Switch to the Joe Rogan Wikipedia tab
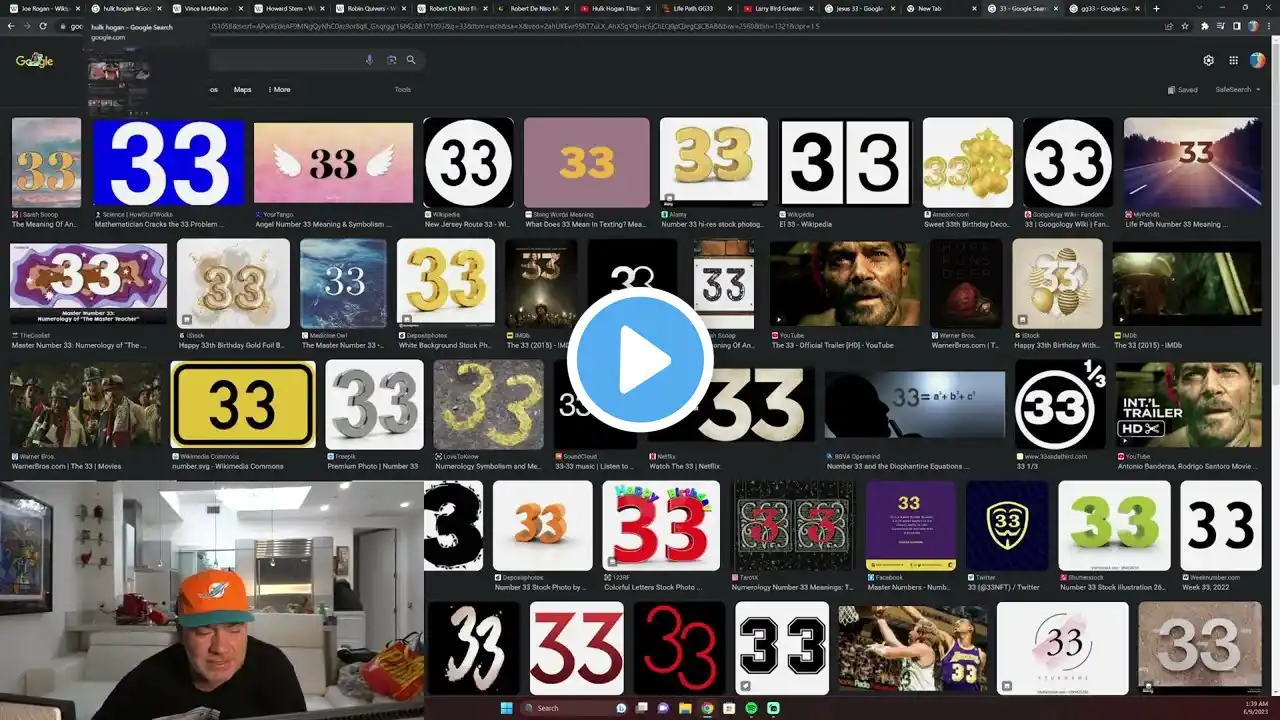Viewport: 1280px width, 720px height. point(45,8)
